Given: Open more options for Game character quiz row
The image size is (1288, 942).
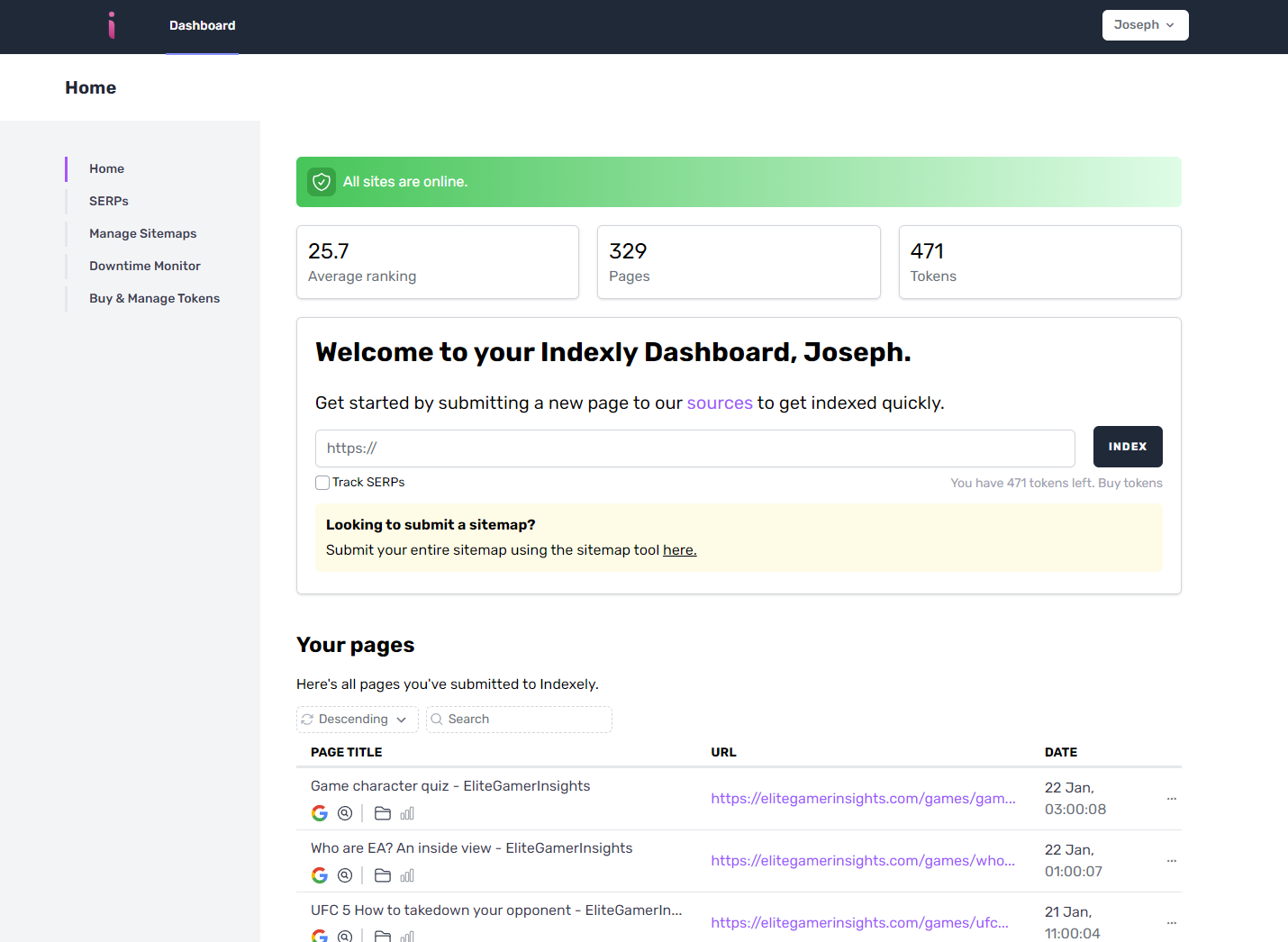Looking at the screenshot, I should [x=1172, y=799].
